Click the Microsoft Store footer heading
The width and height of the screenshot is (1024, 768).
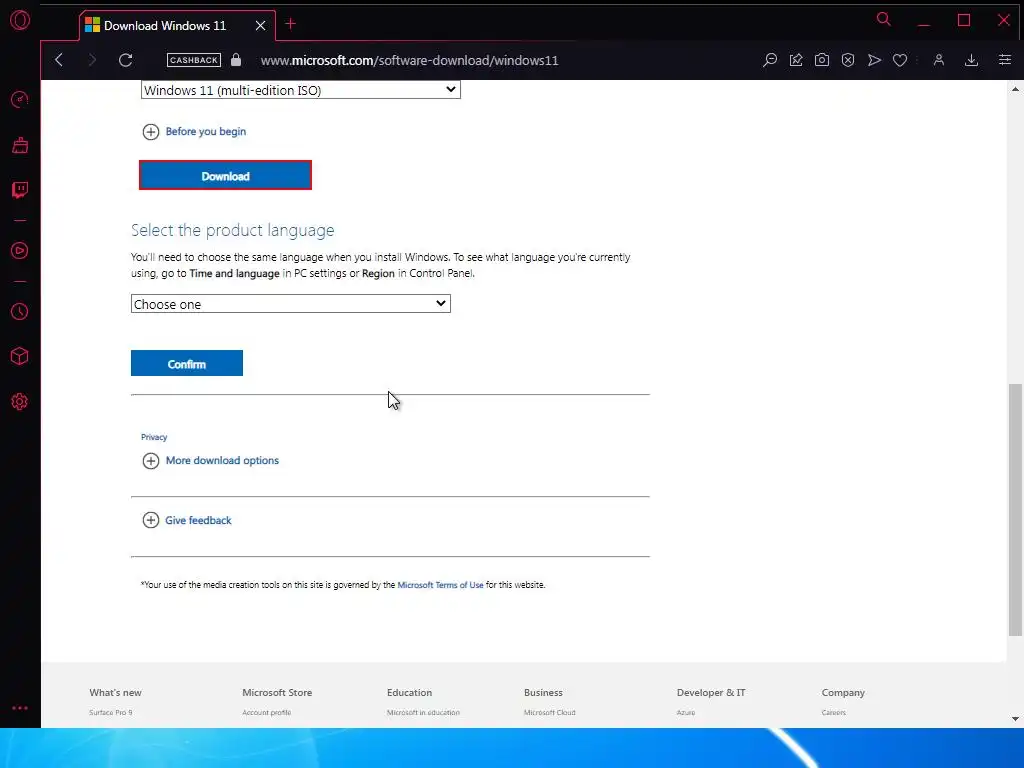(277, 692)
